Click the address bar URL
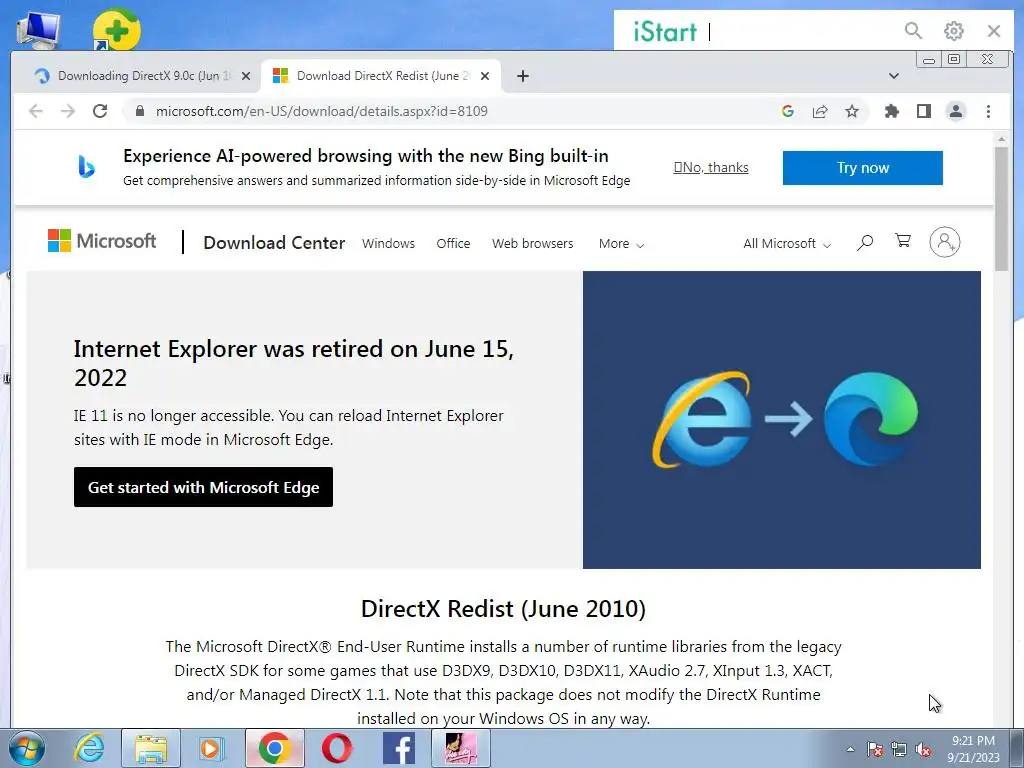Viewport: 1024px width, 768px height. point(322,111)
